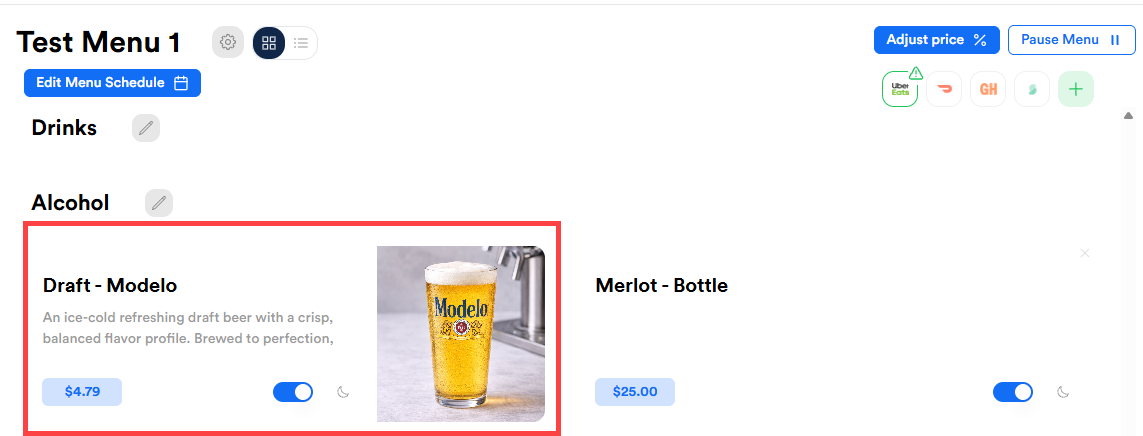Edit the Alcohol category name pencil

point(159,203)
